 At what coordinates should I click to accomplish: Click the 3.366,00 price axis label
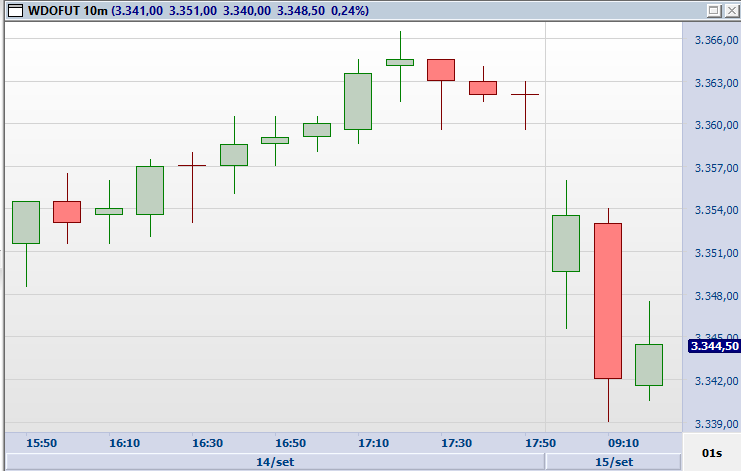(714, 41)
